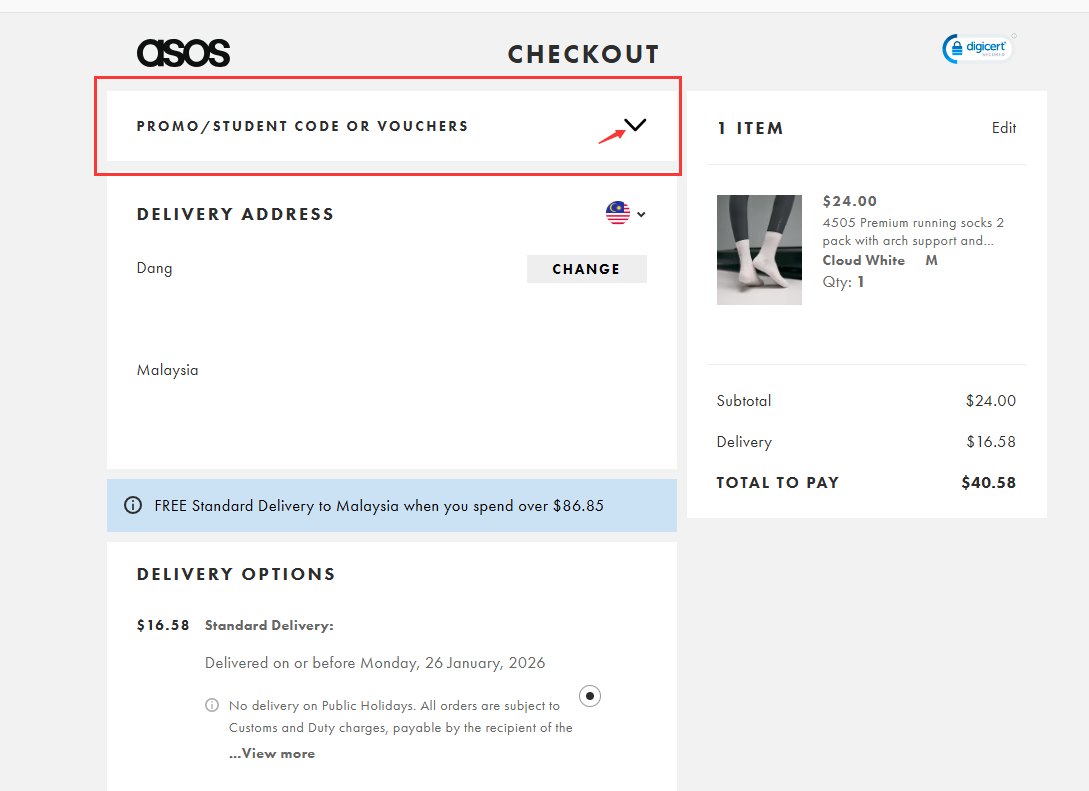Click the "1 ITEM" summary heading

tap(750, 128)
